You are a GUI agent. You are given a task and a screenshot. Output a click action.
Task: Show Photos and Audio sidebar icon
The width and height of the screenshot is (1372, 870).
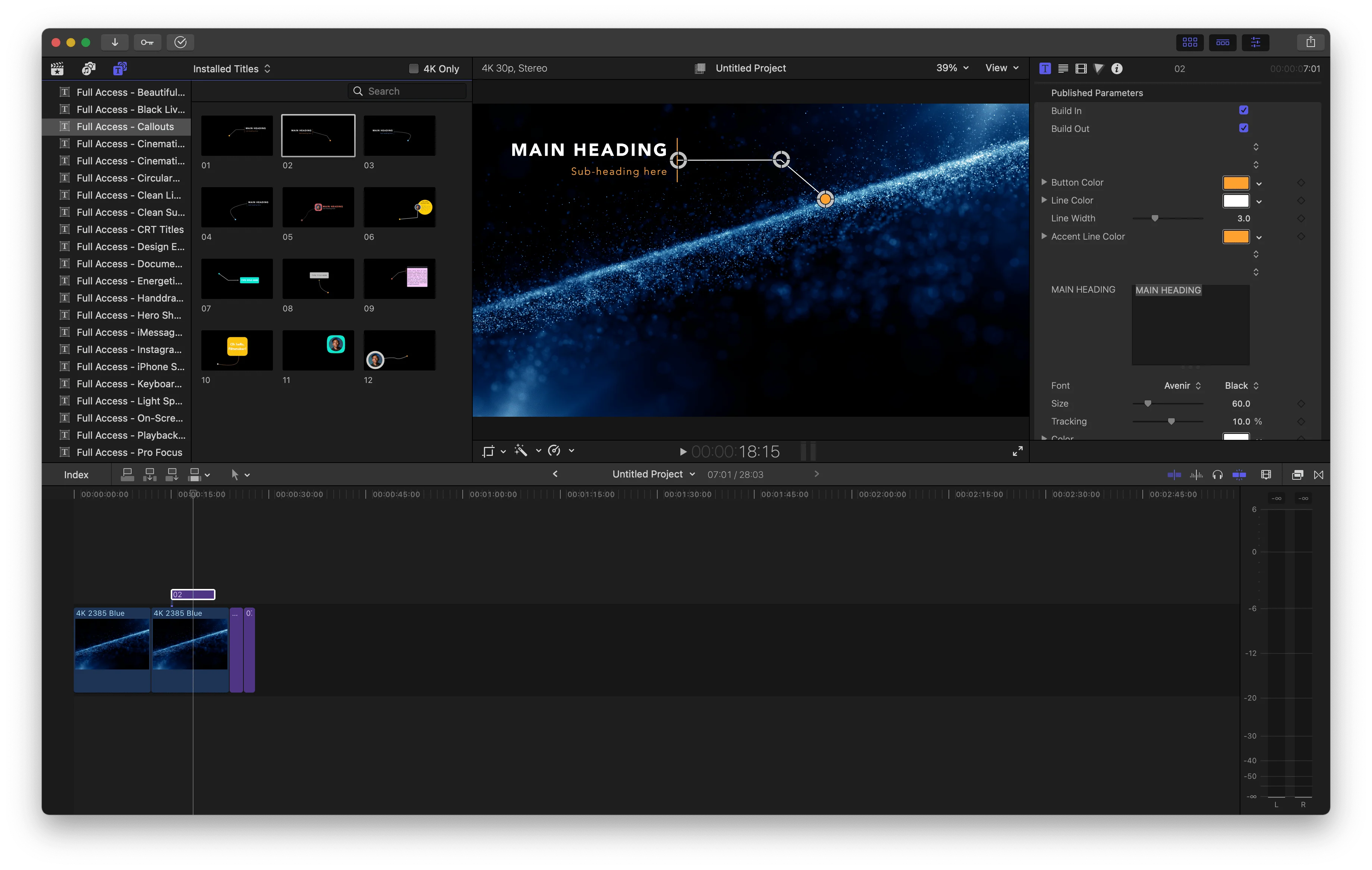point(88,69)
